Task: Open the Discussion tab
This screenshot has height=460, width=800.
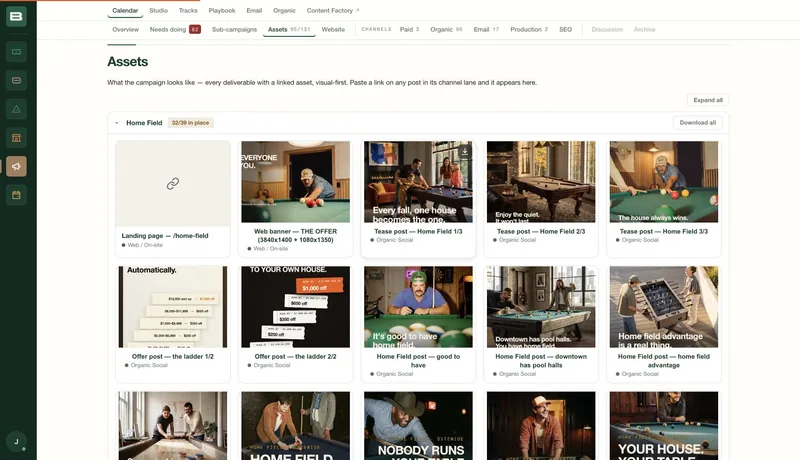Action: (607, 30)
